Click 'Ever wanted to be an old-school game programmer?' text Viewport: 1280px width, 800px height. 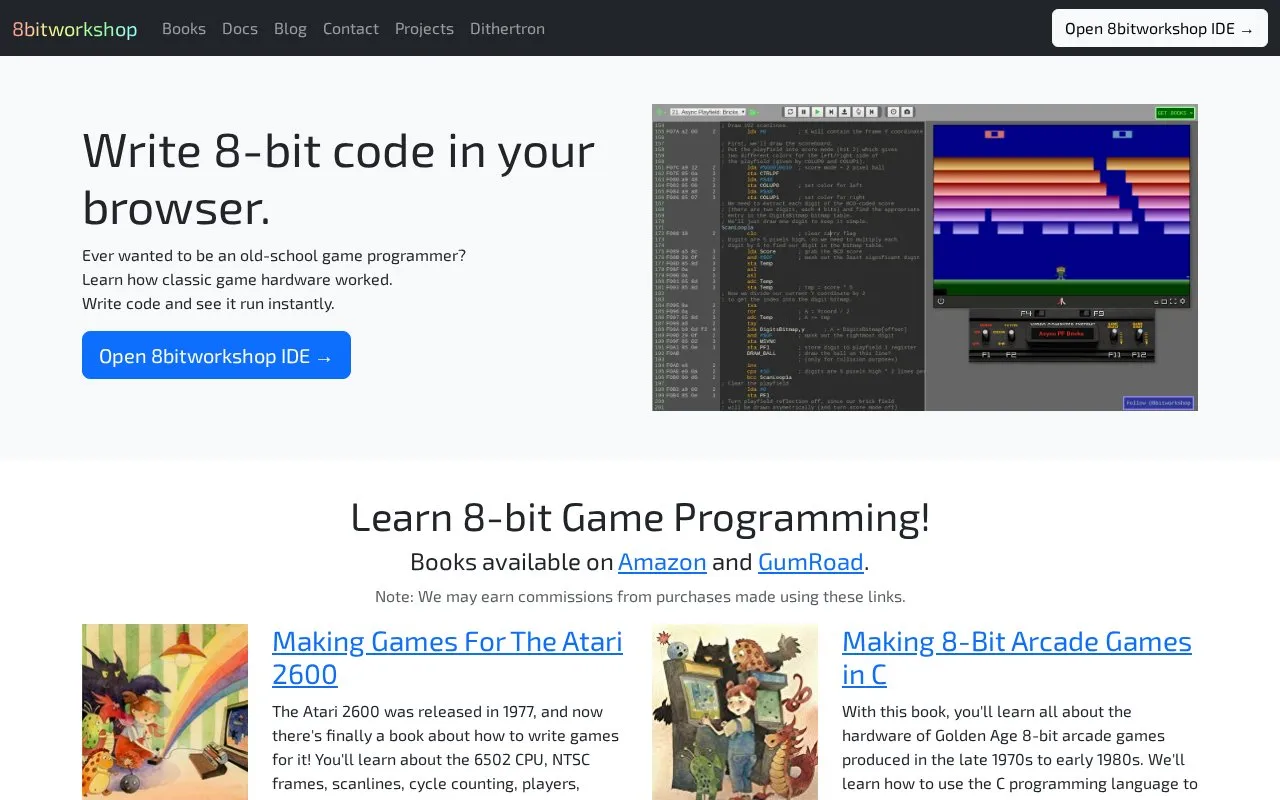274,255
